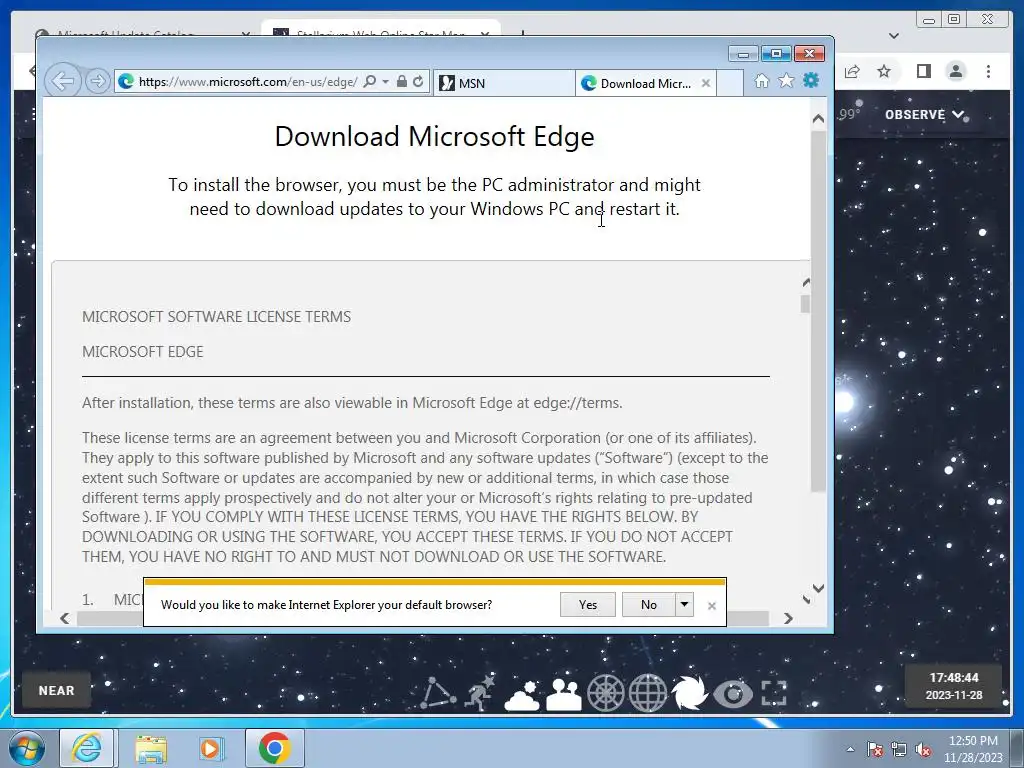Launch Windows Media Player from taskbar
The image size is (1024, 768).
coord(211,748)
